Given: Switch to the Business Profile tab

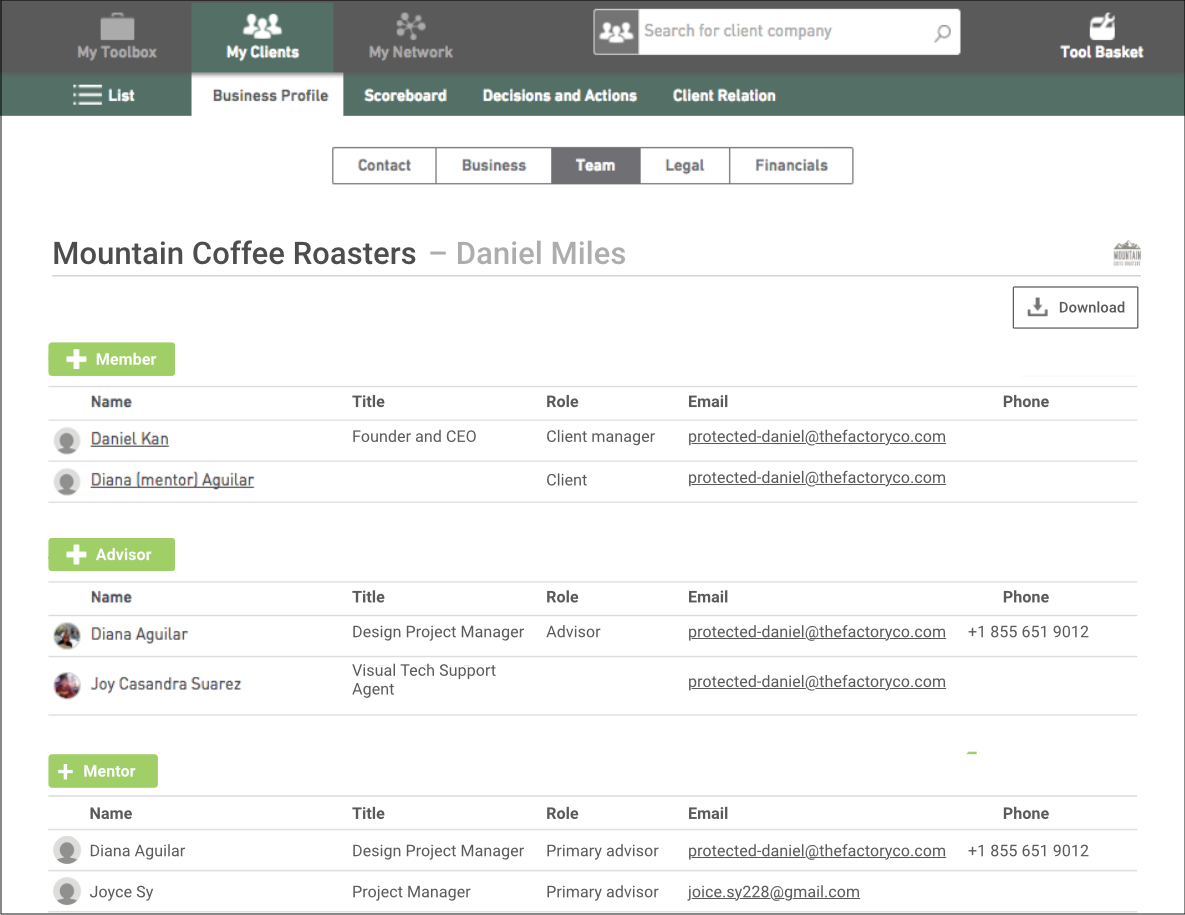Looking at the screenshot, I should (x=270, y=95).
